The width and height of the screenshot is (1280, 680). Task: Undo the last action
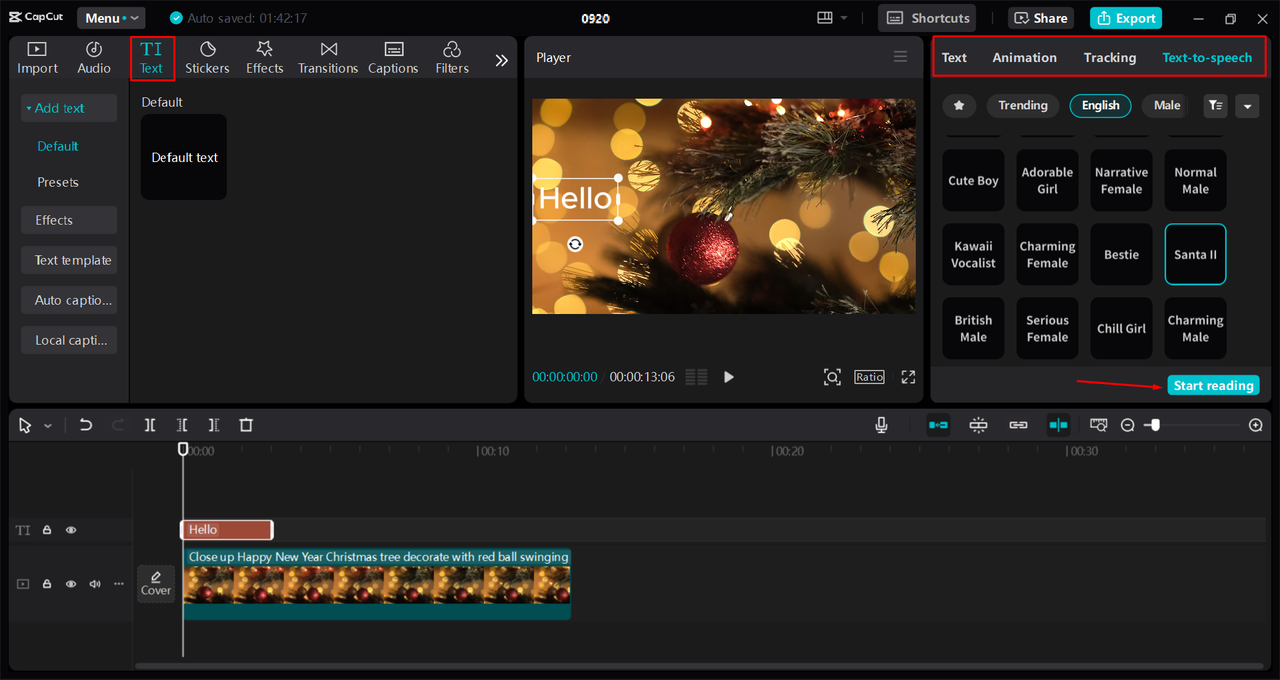pyautogui.click(x=86, y=425)
